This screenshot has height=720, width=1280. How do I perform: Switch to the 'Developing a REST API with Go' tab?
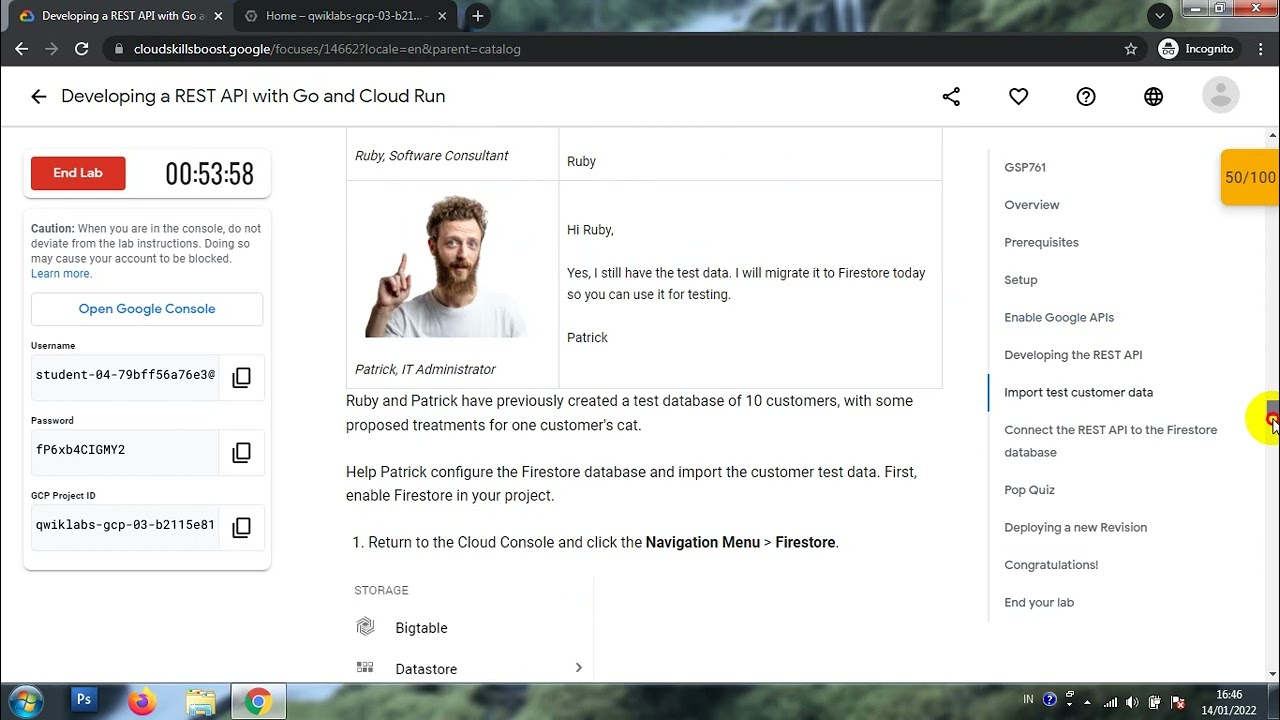click(119, 16)
